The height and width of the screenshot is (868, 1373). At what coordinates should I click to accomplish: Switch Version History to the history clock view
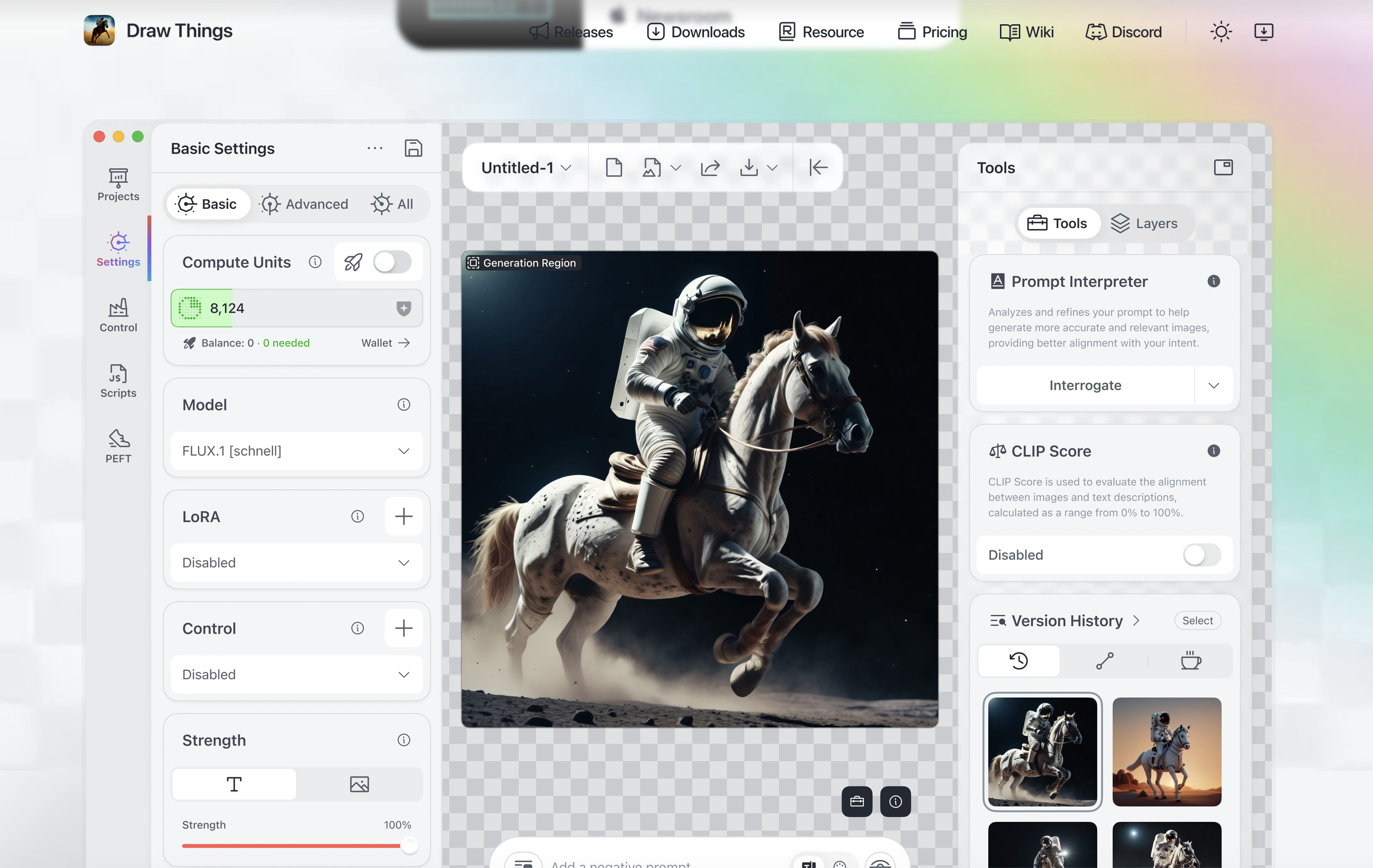point(1019,661)
